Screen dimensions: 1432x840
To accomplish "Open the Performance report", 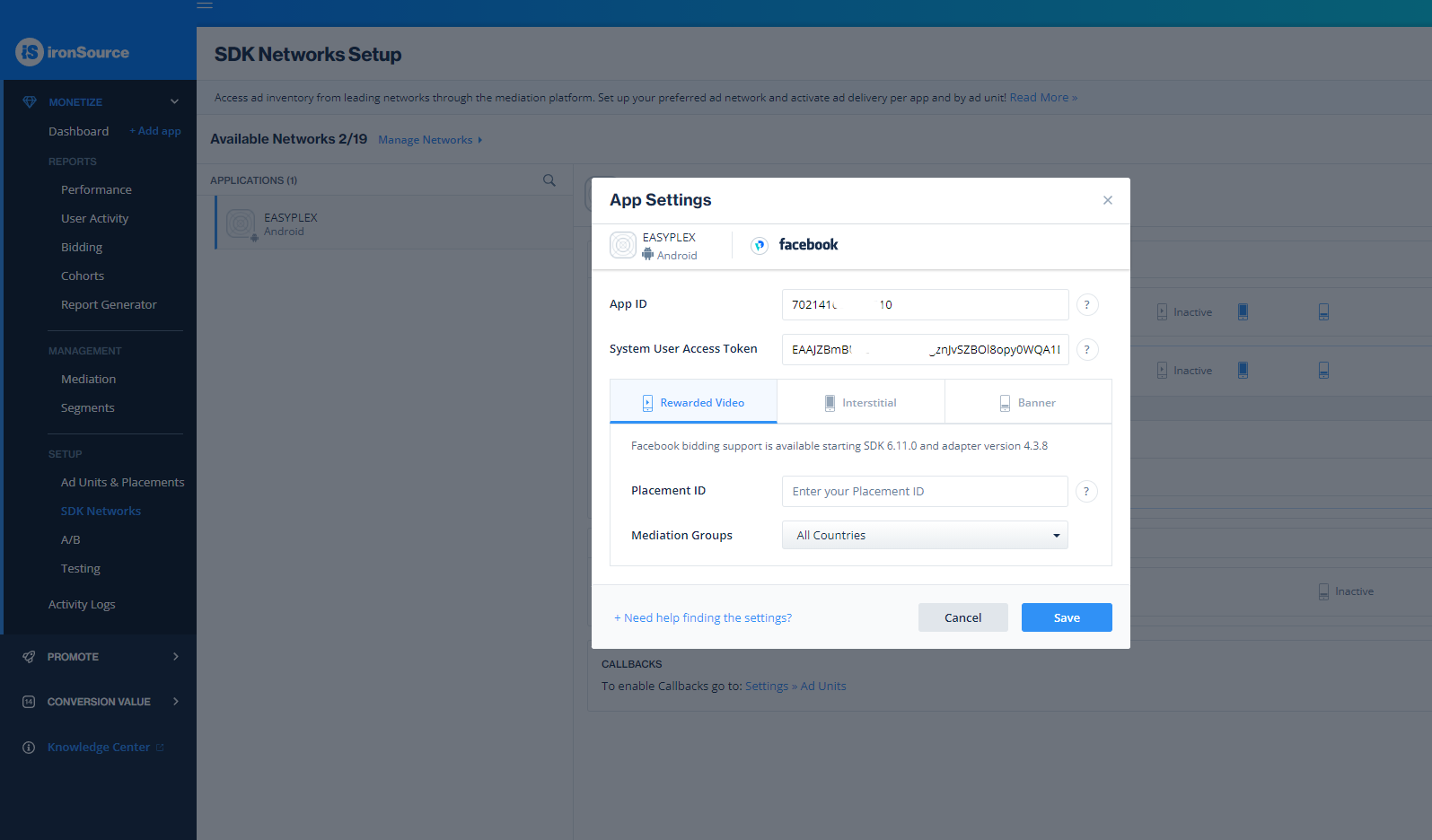I will pos(96,189).
